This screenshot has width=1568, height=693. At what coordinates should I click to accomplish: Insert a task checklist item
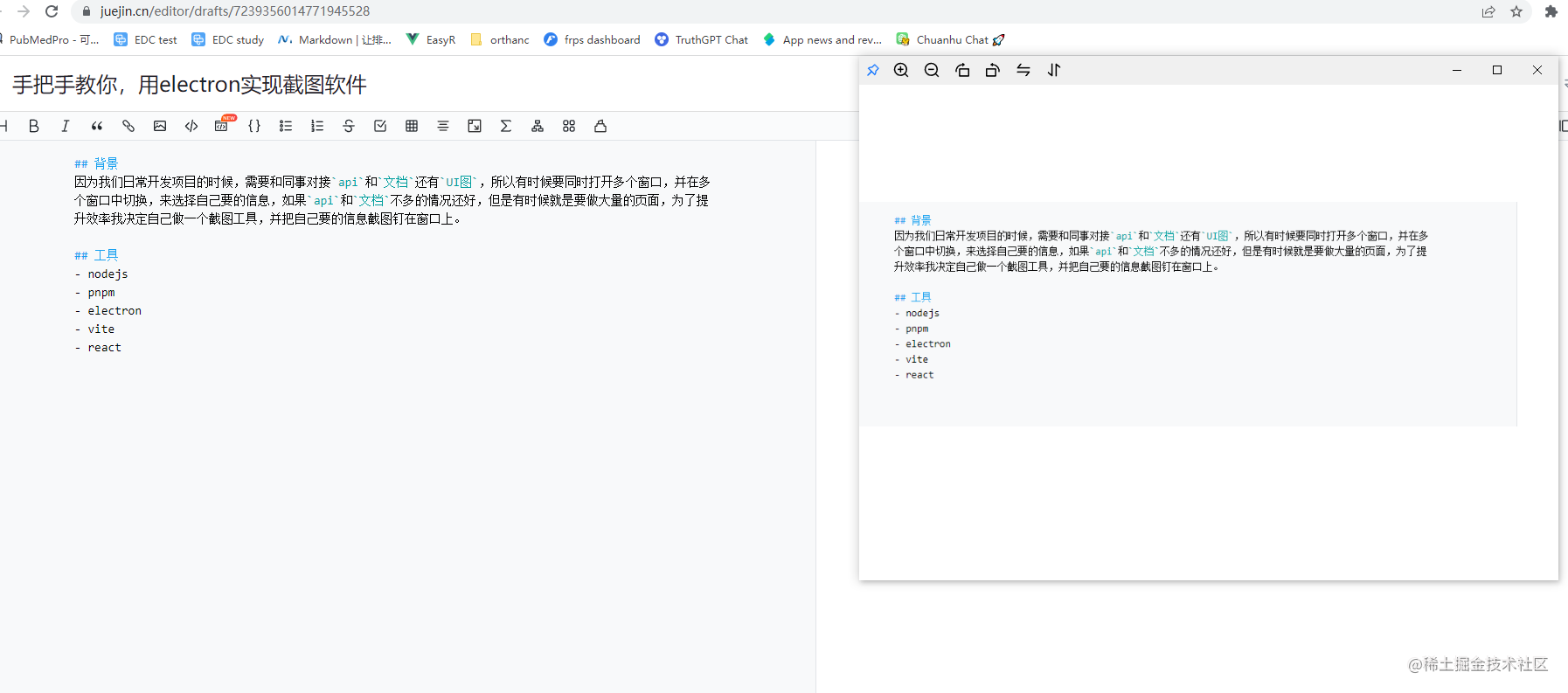click(380, 126)
